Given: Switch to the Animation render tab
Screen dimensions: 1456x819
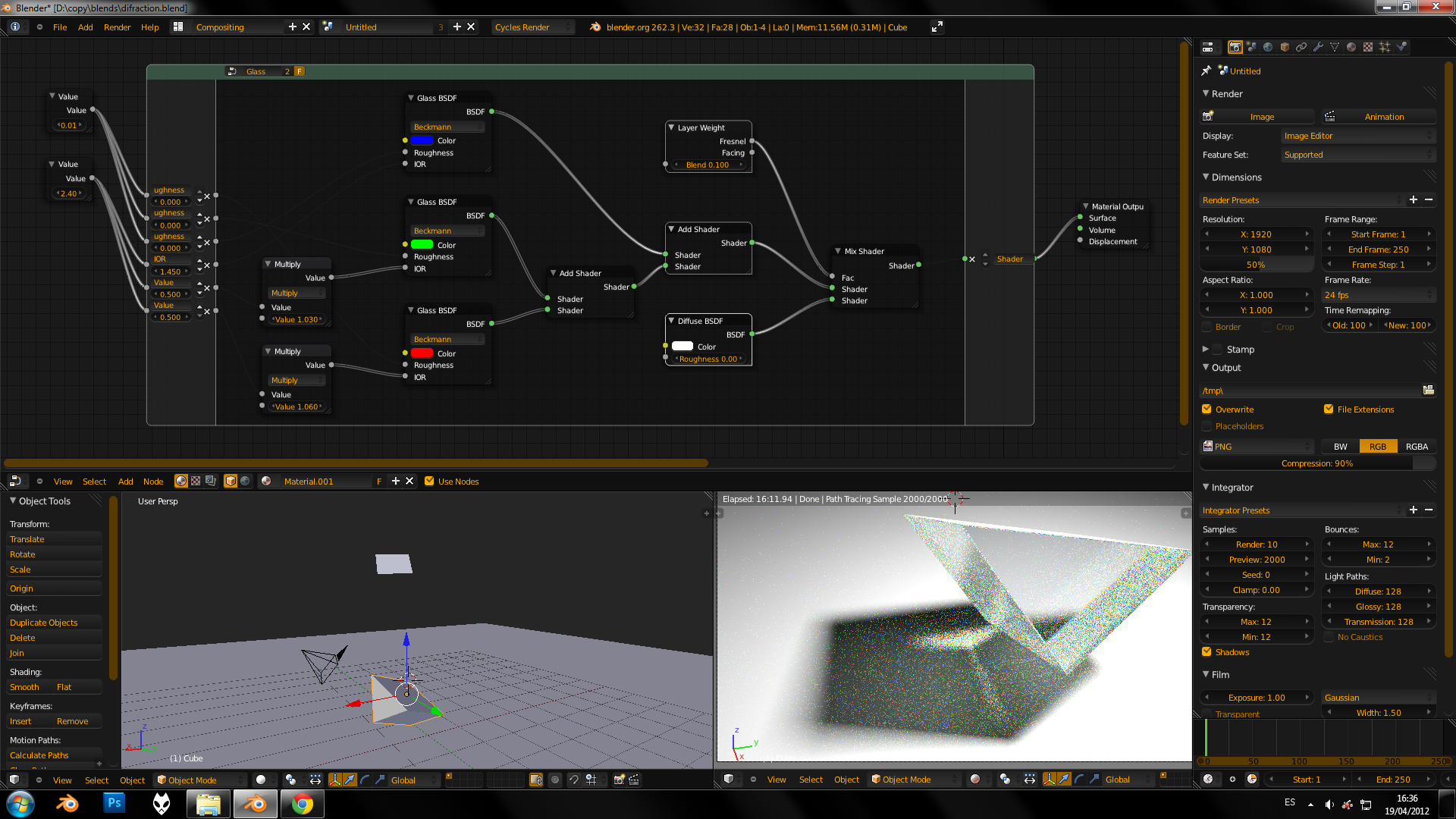Looking at the screenshot, I should click(1384, 116).
